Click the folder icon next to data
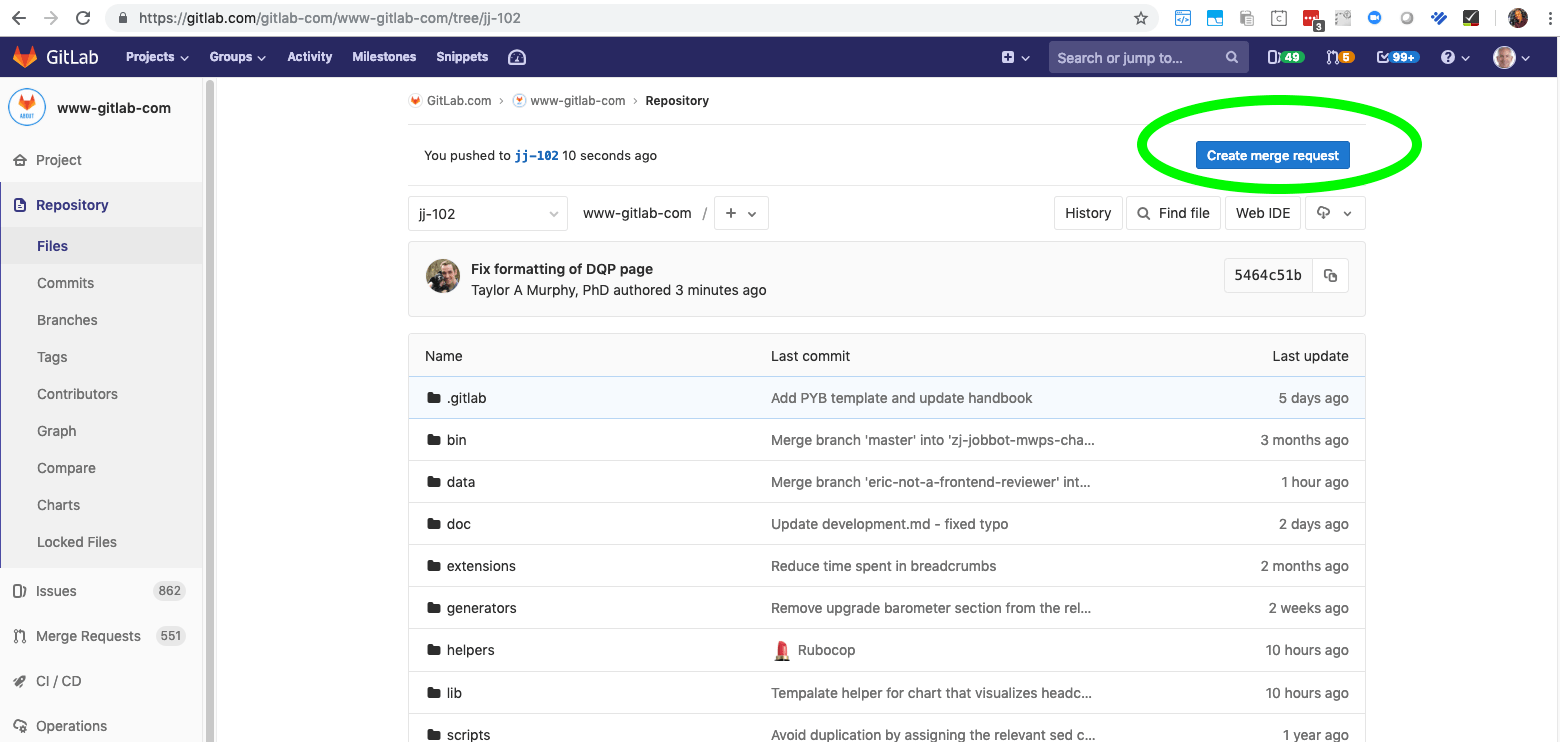 pyautogui.click(x=433, y=482)
